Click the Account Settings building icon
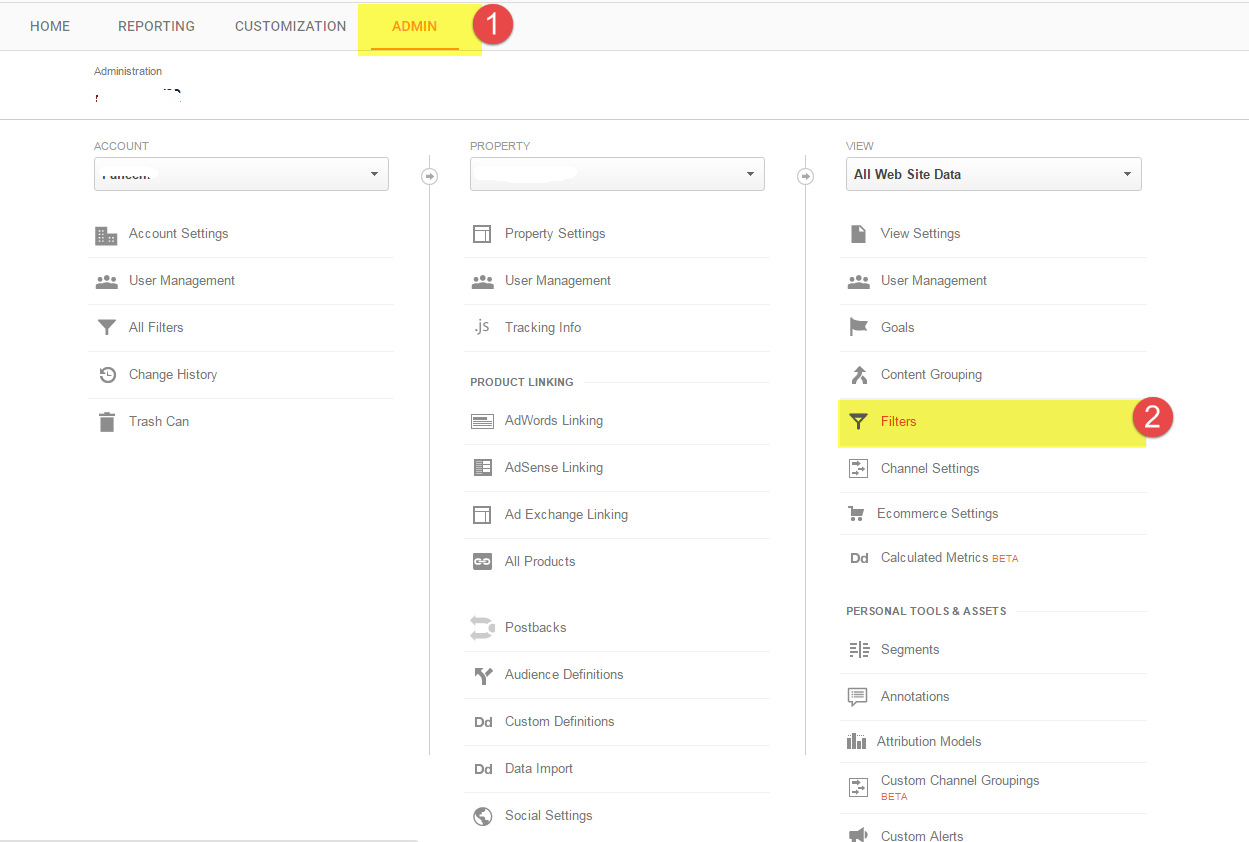The image size is (1249, 842). pyautogui.click(x=106, y=235)
